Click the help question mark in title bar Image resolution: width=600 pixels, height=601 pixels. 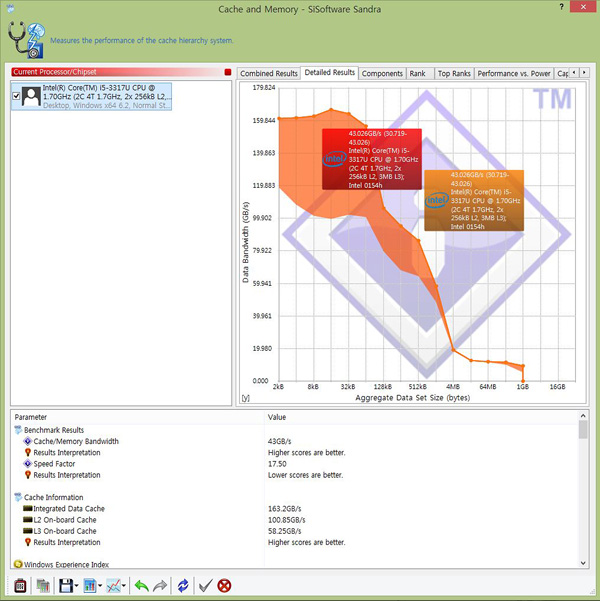[561, 7]
